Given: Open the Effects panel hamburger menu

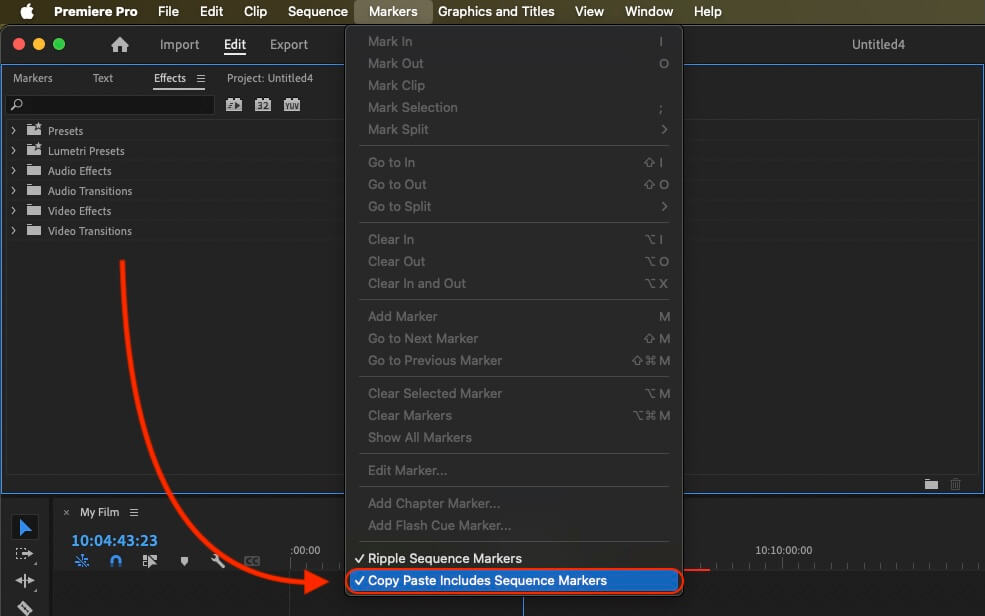Looking at the screenshot, I should 200,78.
